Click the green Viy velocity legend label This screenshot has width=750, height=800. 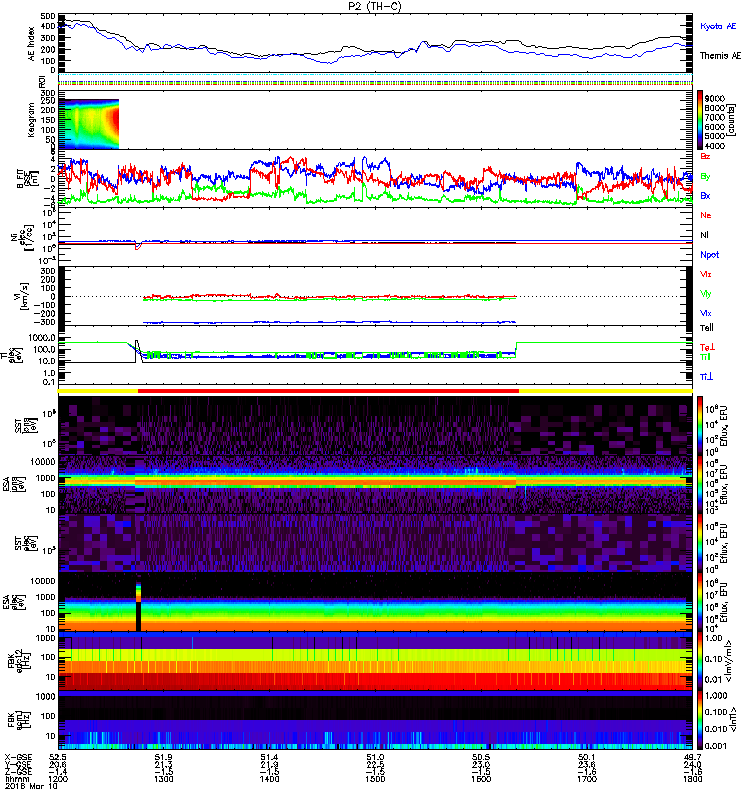[705, 294]
